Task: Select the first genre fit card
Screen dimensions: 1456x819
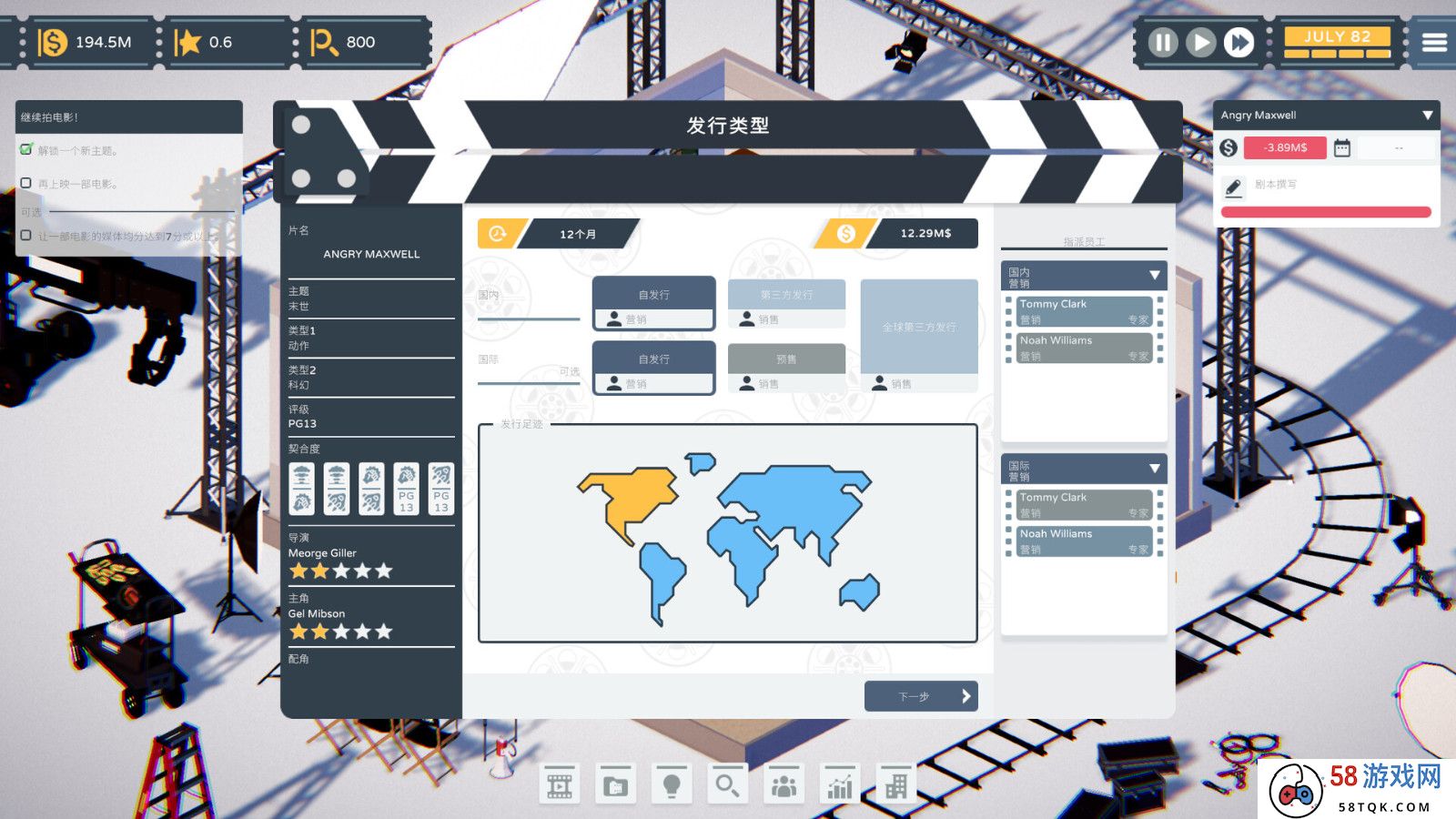Action: (302, 489)
